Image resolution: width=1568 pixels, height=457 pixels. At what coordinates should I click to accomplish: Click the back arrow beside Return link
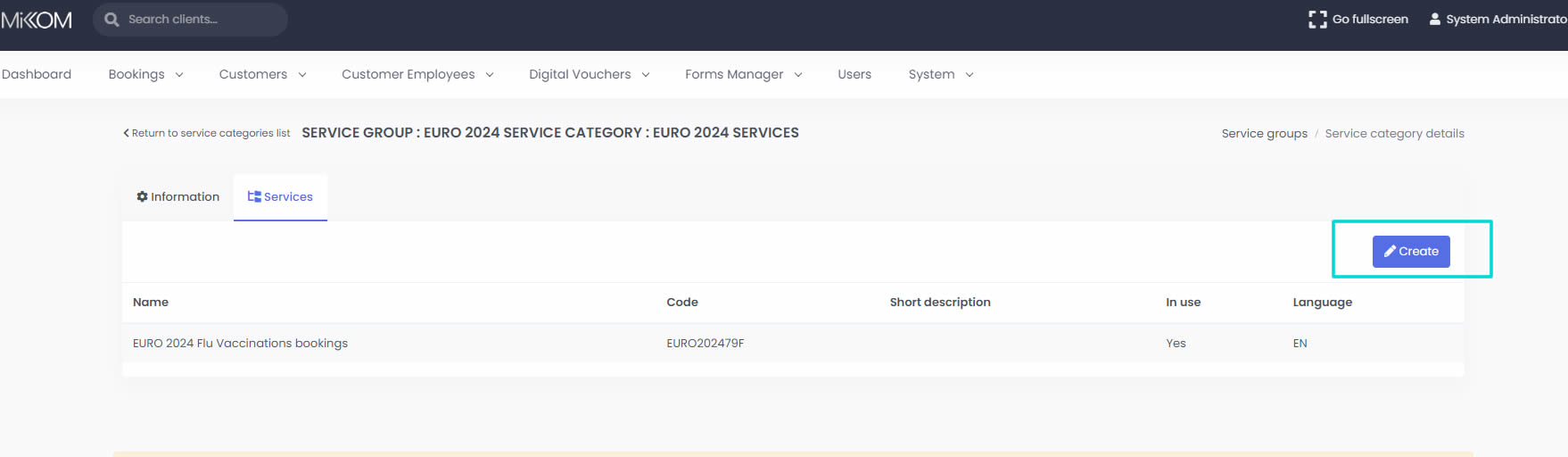126,133
